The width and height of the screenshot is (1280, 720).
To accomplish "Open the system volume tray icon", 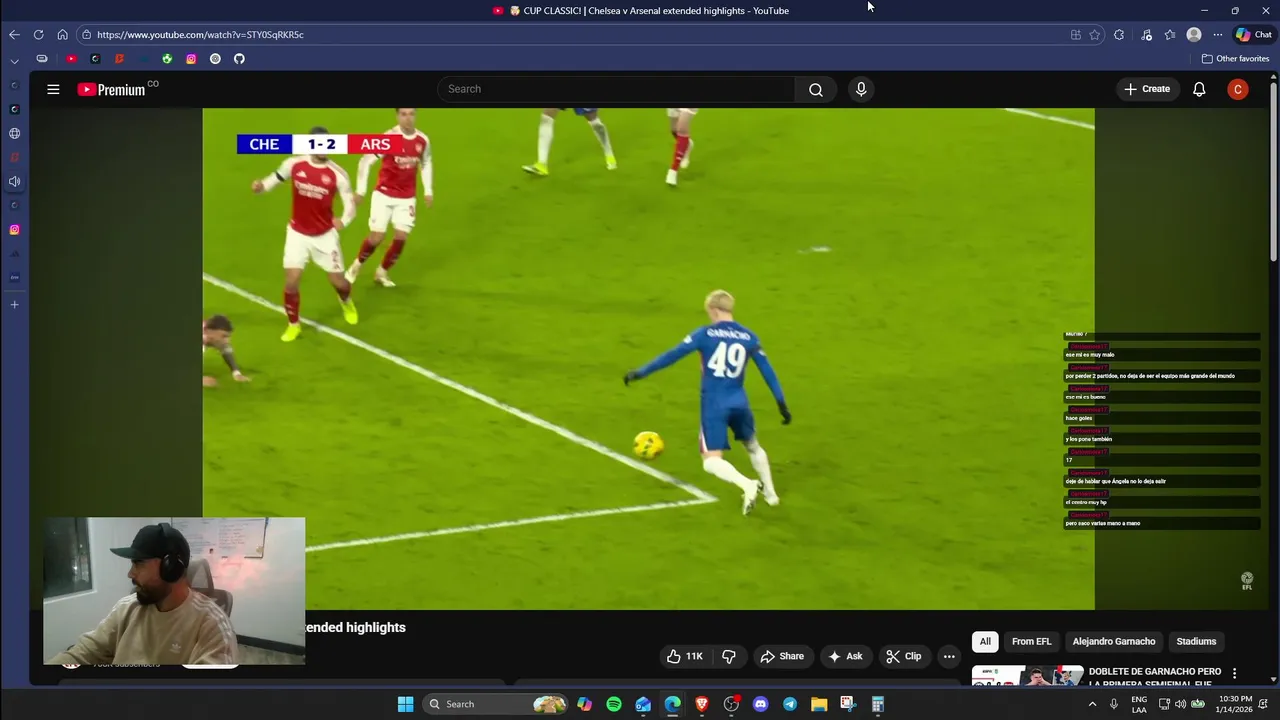I will [1181, 704].
